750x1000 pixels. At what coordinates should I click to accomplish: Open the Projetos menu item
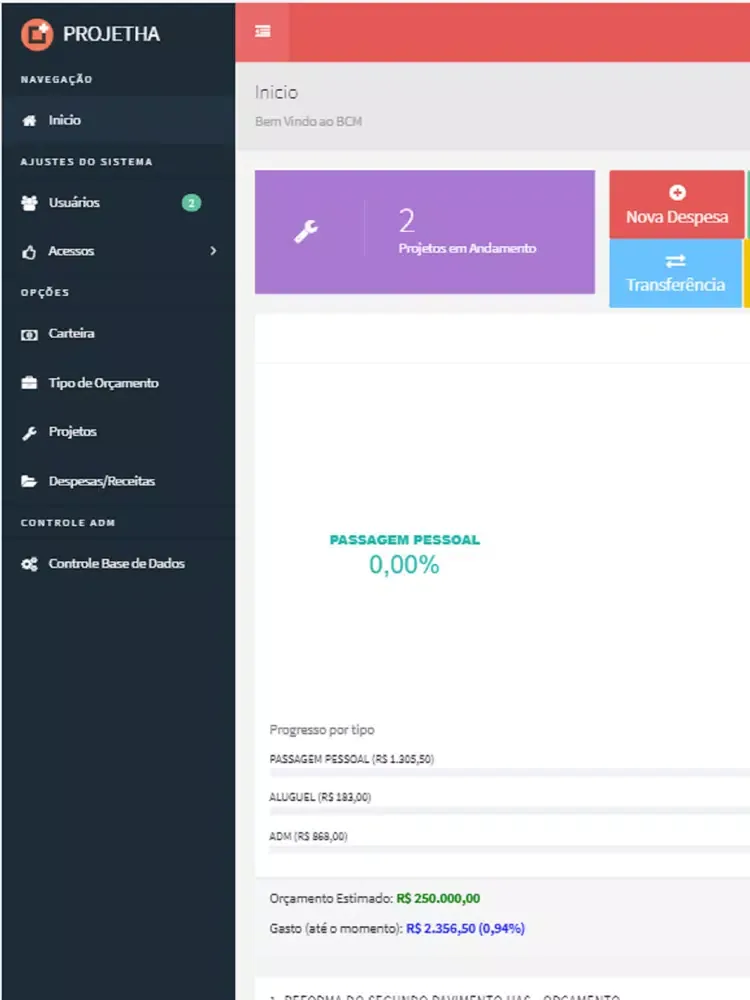[73, 432]
